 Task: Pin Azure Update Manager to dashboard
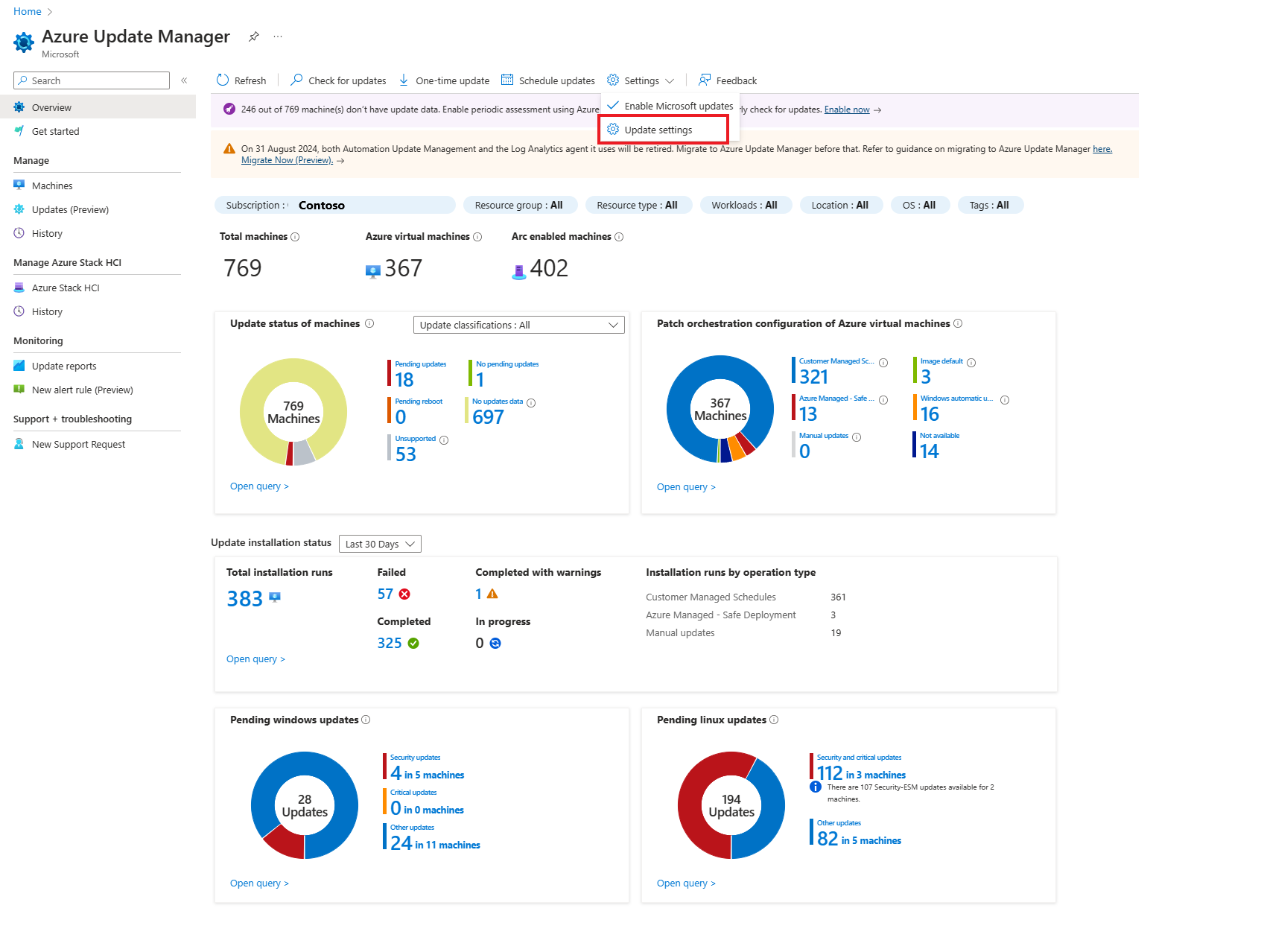coord(253,36)
